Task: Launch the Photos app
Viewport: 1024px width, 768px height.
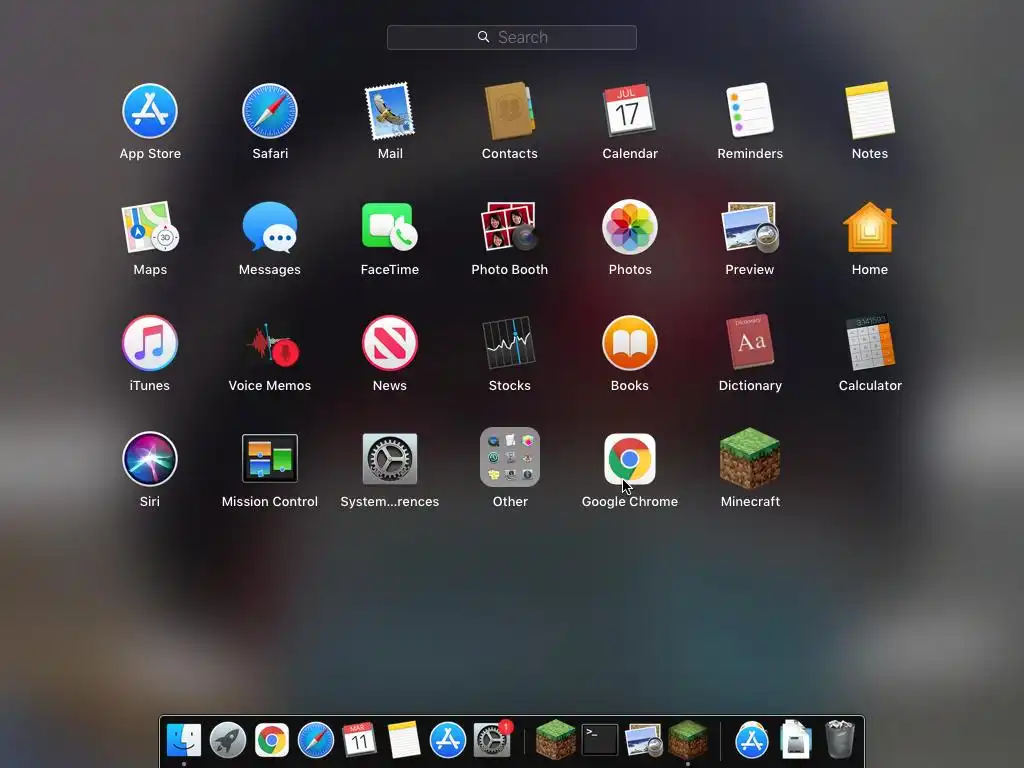Action: [630, 227]
